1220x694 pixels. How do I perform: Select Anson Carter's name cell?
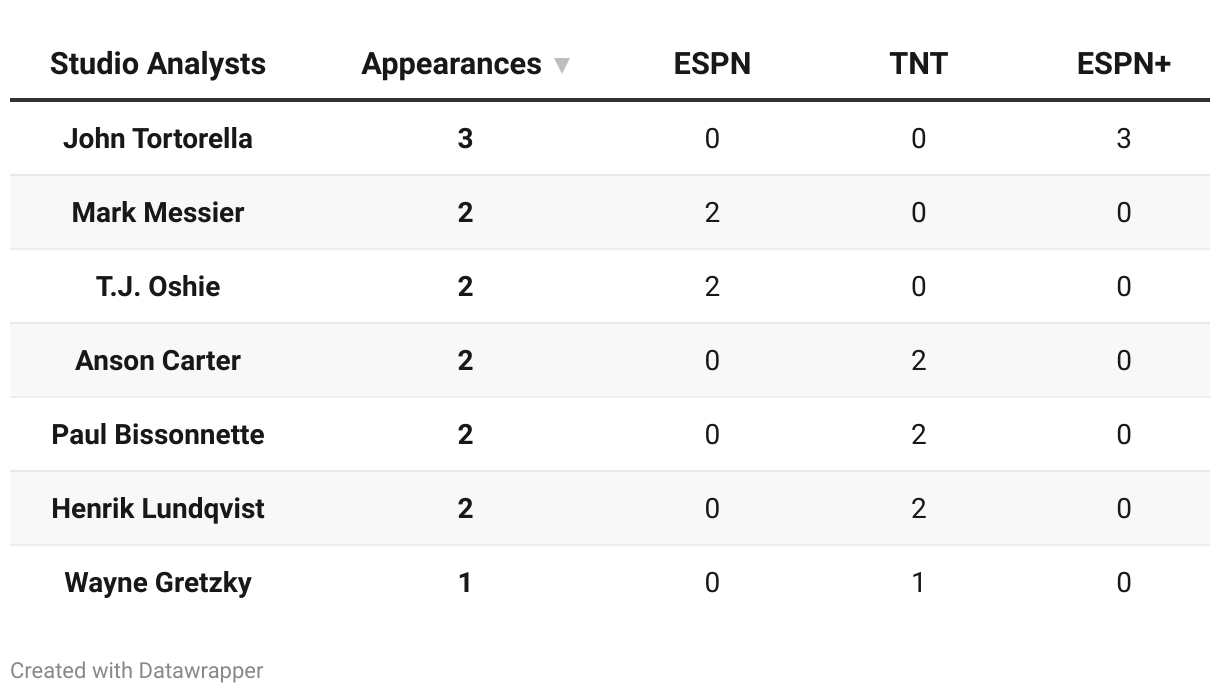tap(158, 360)
